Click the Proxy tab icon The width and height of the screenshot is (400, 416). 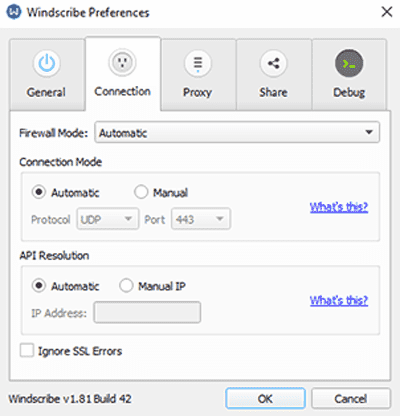coord(198,63)
